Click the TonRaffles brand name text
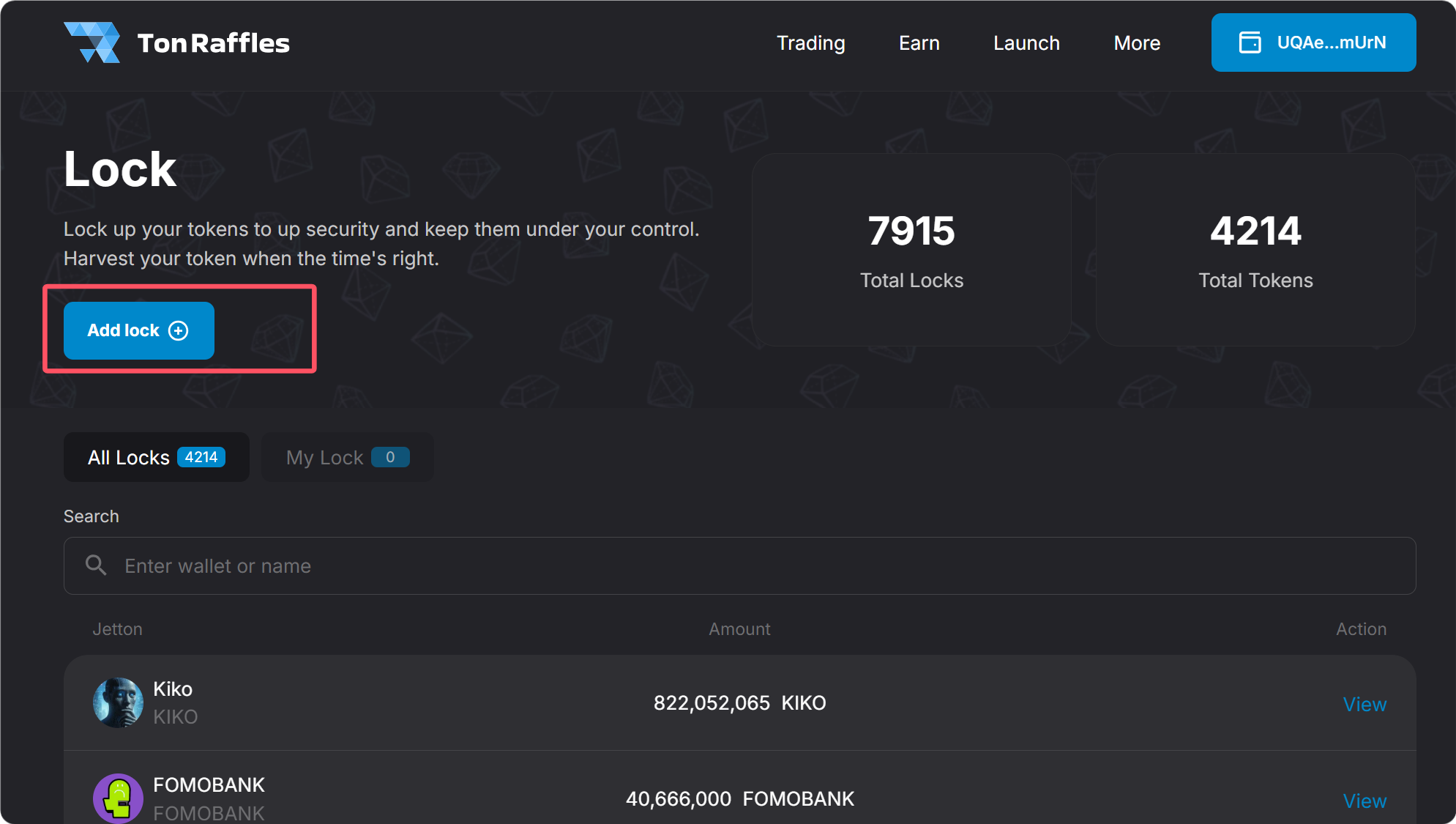Viewport: 1456px width, 824px height. [x=213, y=43]
